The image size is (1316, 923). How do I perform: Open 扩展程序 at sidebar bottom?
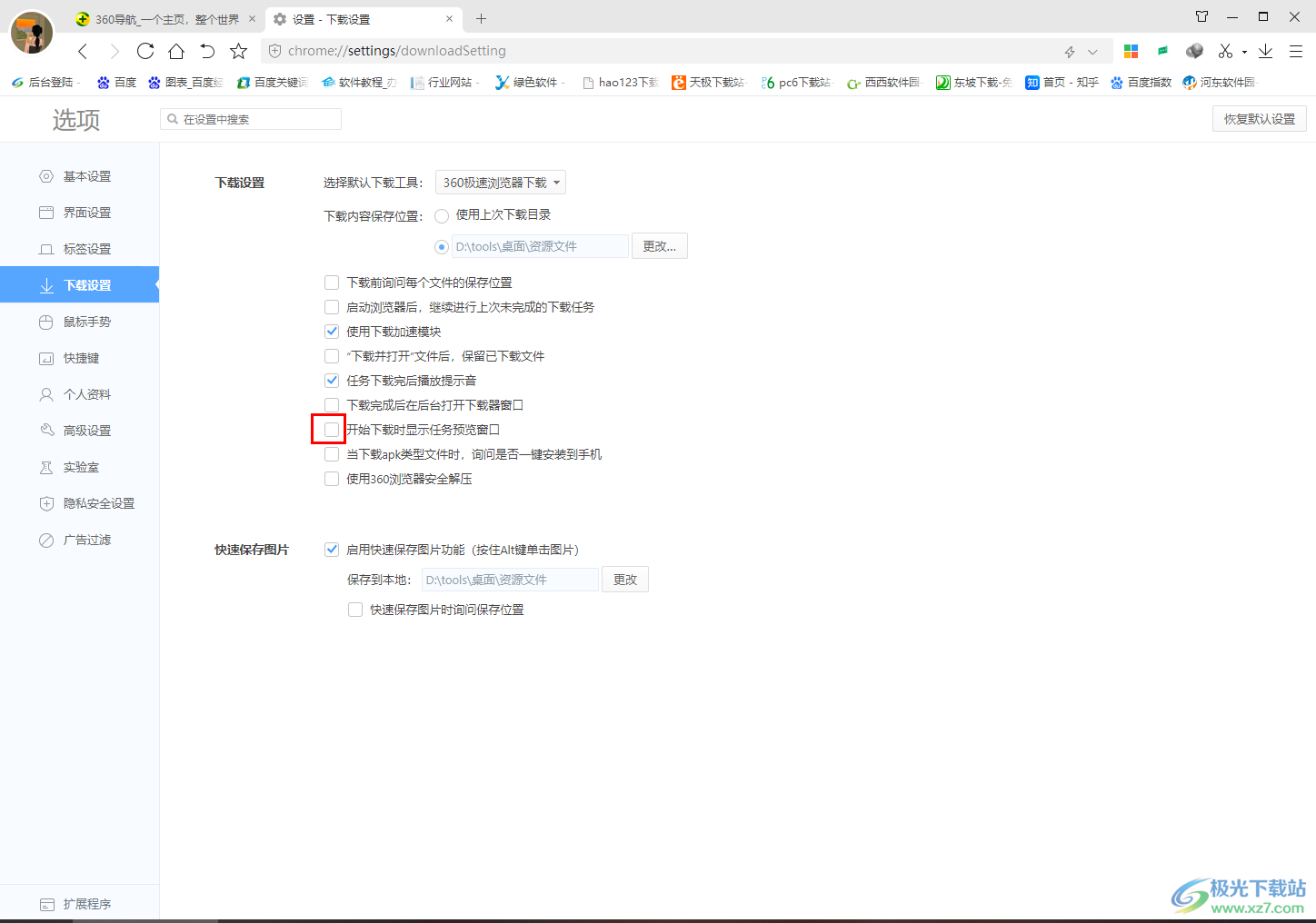pos(79,904)
